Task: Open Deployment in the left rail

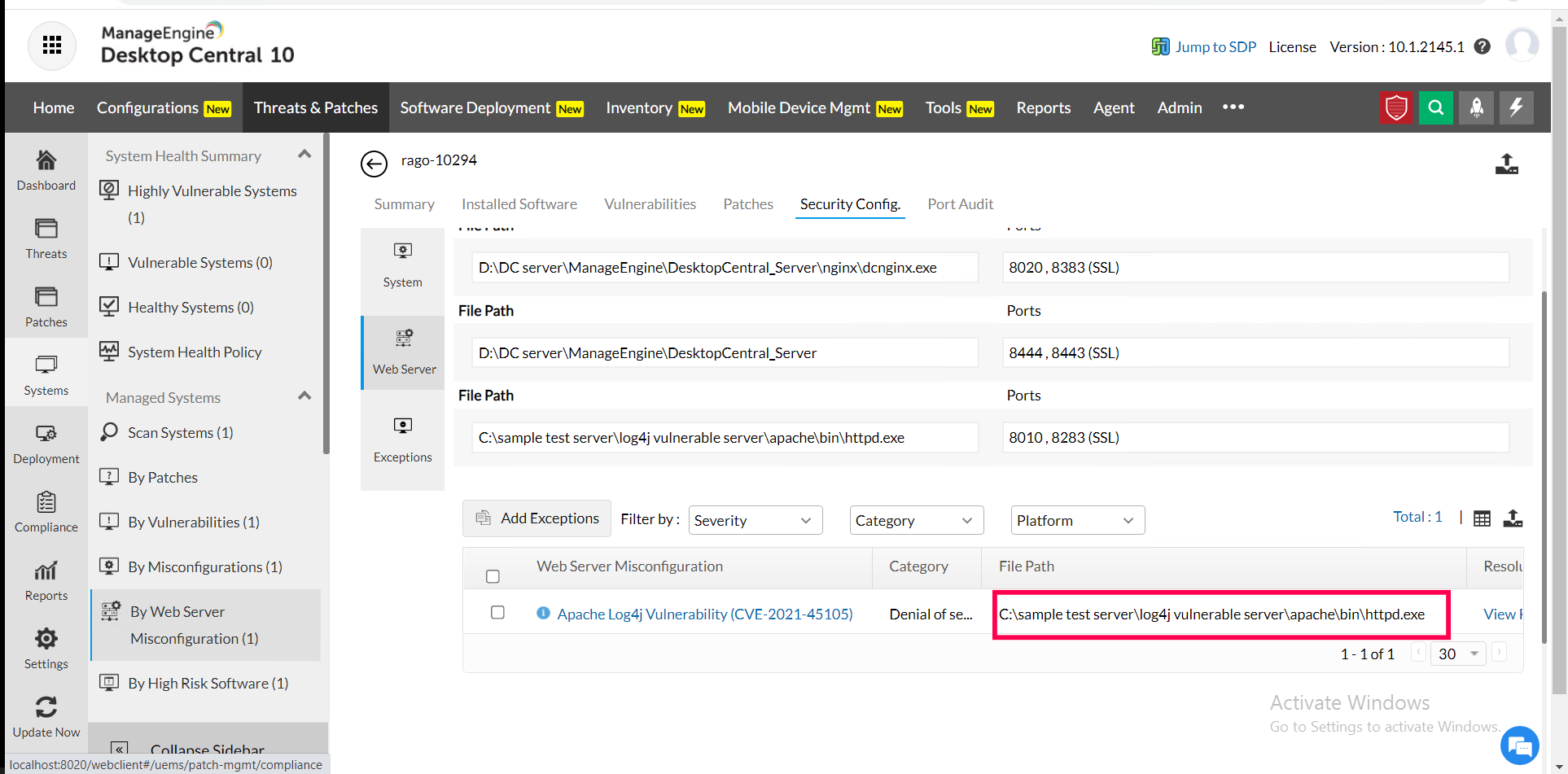Action: point(46,444)
